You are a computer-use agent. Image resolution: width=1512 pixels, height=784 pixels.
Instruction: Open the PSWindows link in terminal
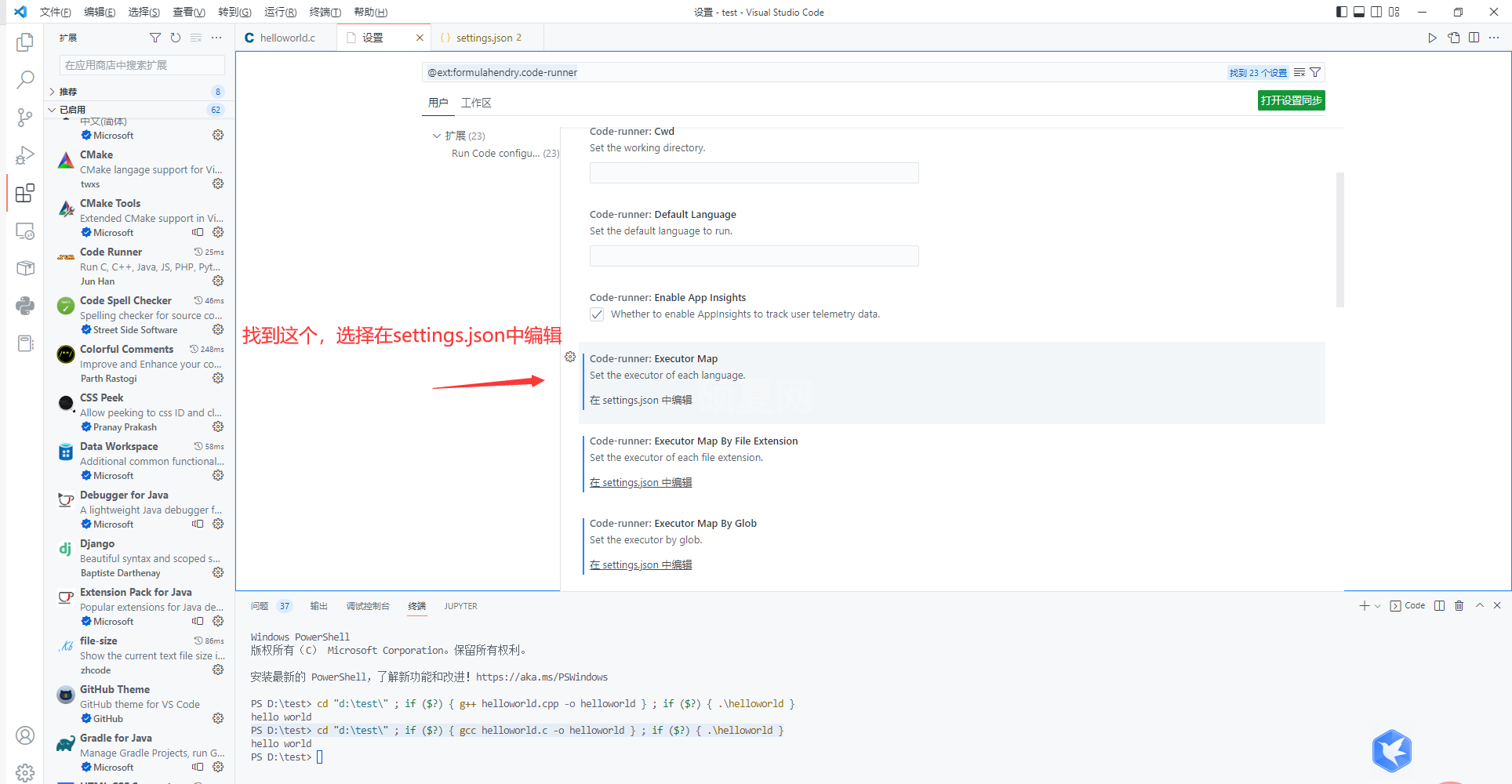[542, 677]
